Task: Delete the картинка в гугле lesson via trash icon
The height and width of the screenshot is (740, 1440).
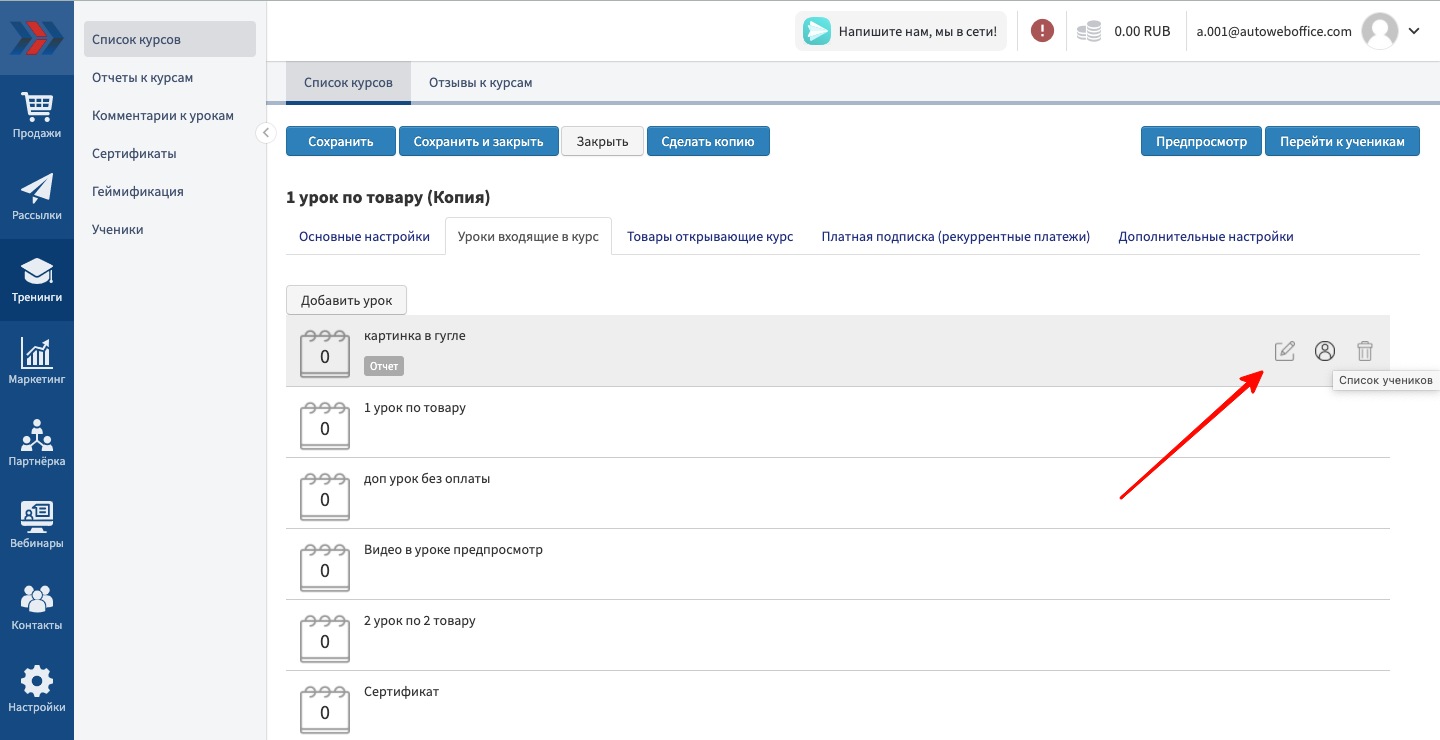Action: coord(1365,351)
